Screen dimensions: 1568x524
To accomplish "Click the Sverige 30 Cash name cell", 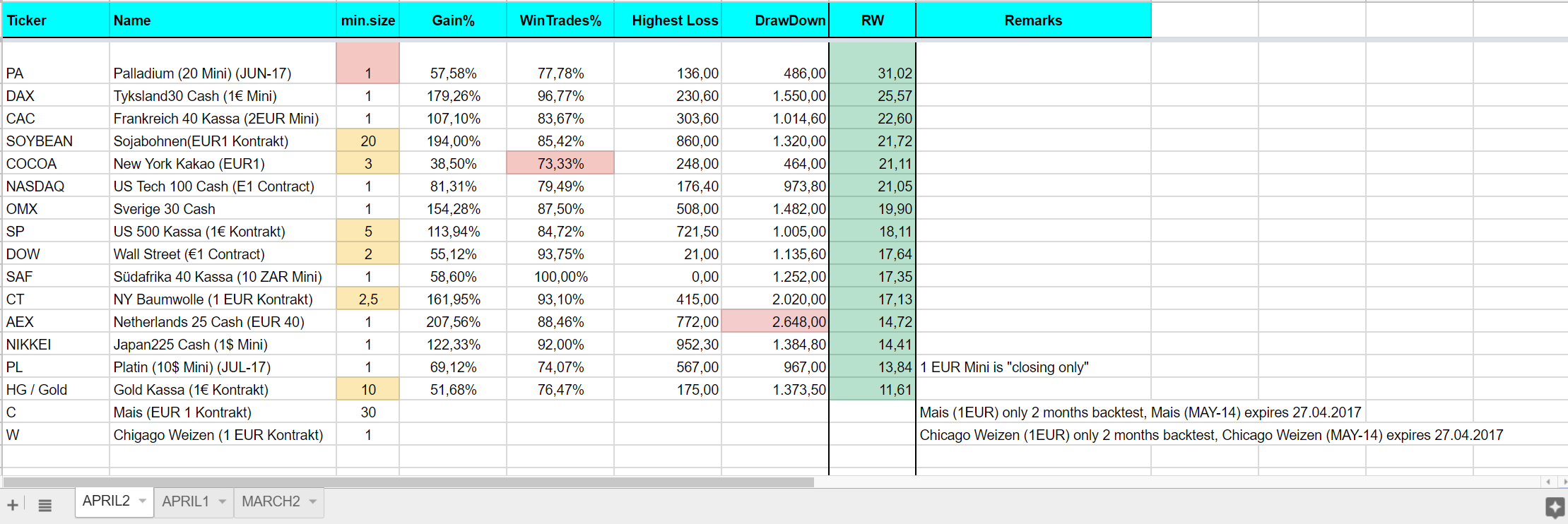I will pos(223,208).
